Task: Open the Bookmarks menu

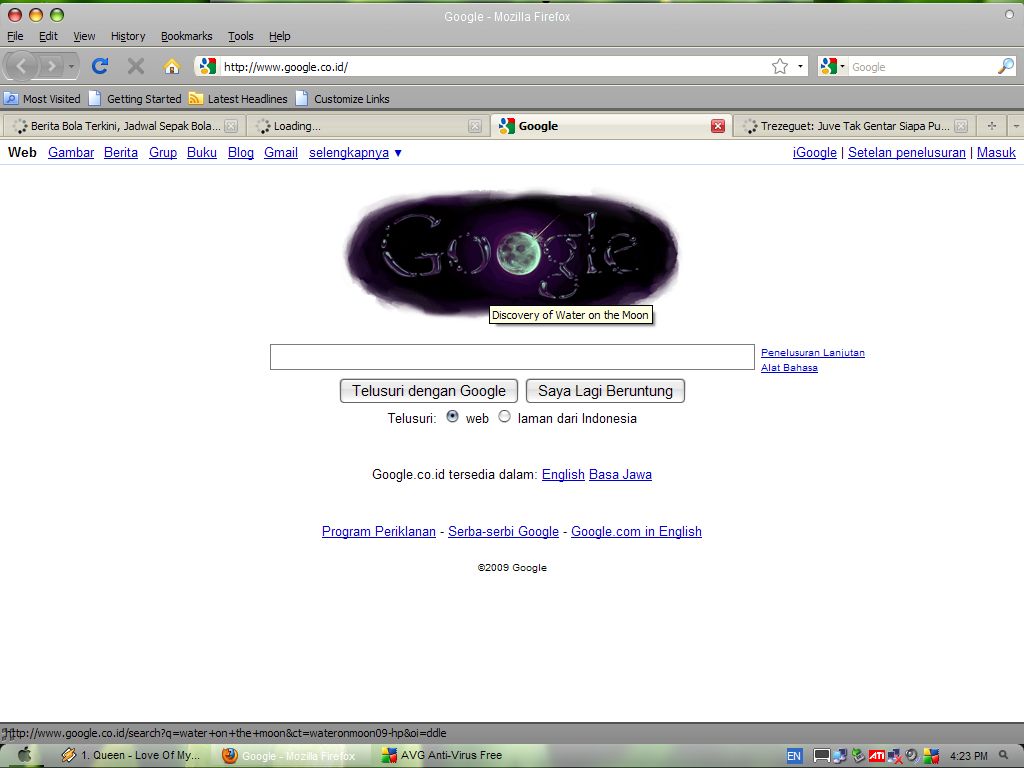Action: point(187,36)
